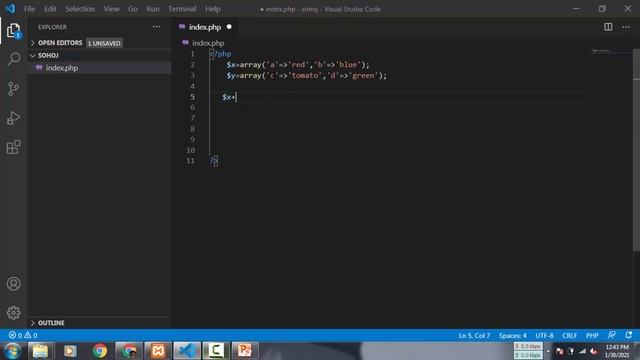Click the 1 UNSAVED badge
640x360 pixels.
click(104, 43)
